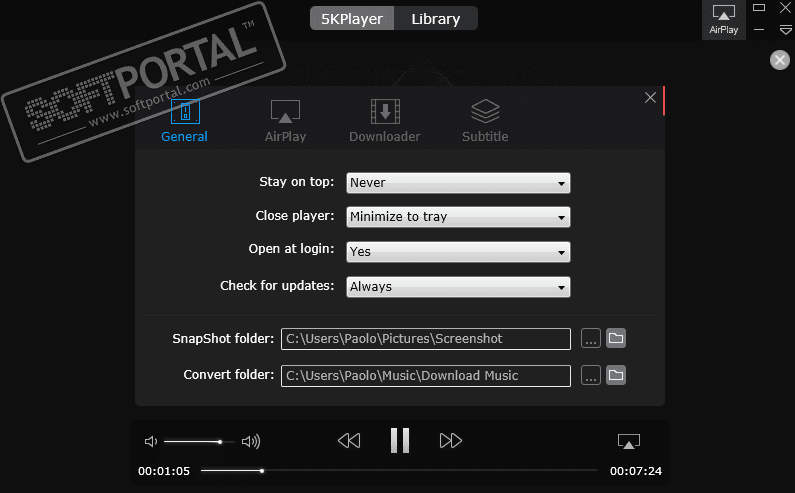Click the total duration 00:07:24
The width and height of the screenshot is (795, 493).
pyautogui.click(x=636, y=471)
